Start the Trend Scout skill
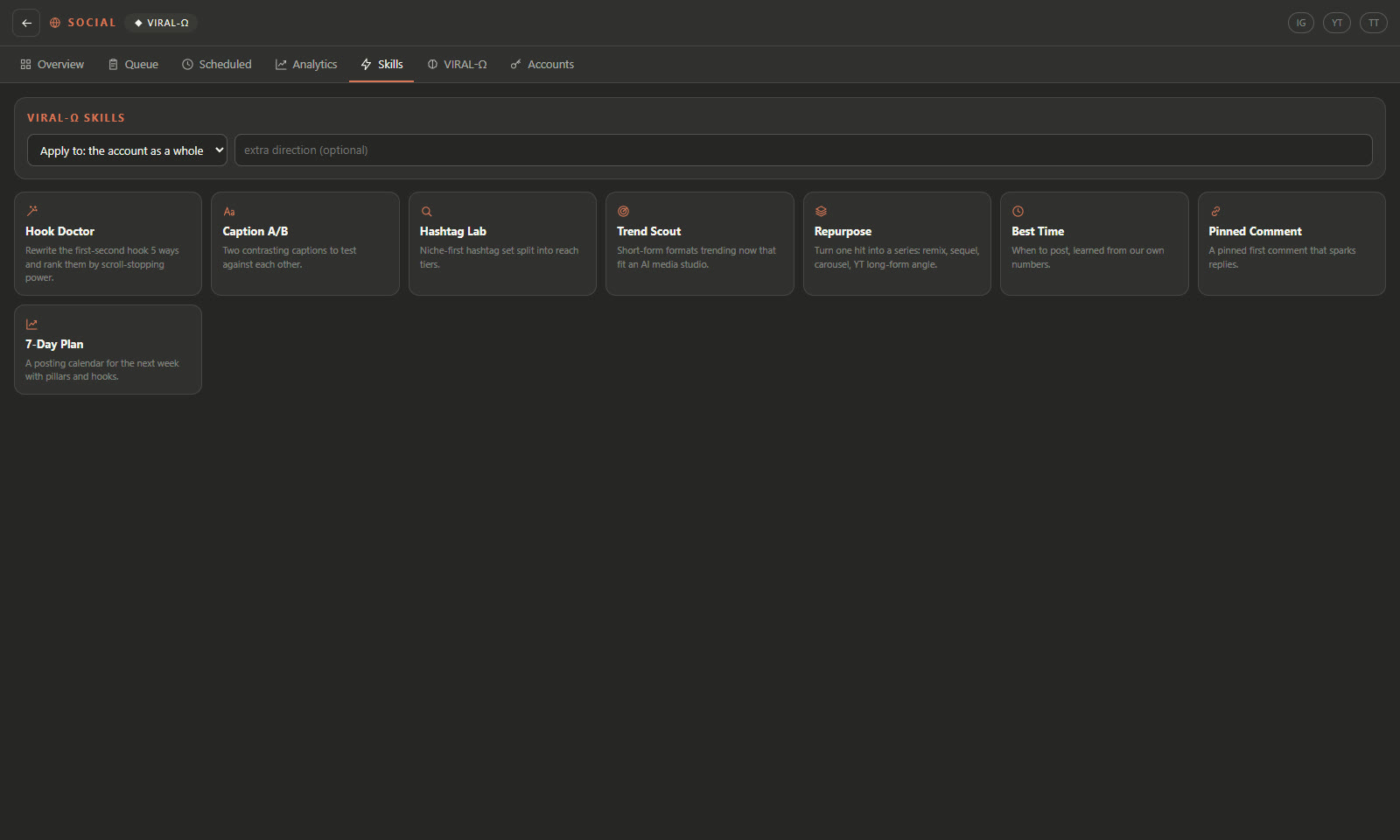The image size is (1400, 840). pos(700,243)
